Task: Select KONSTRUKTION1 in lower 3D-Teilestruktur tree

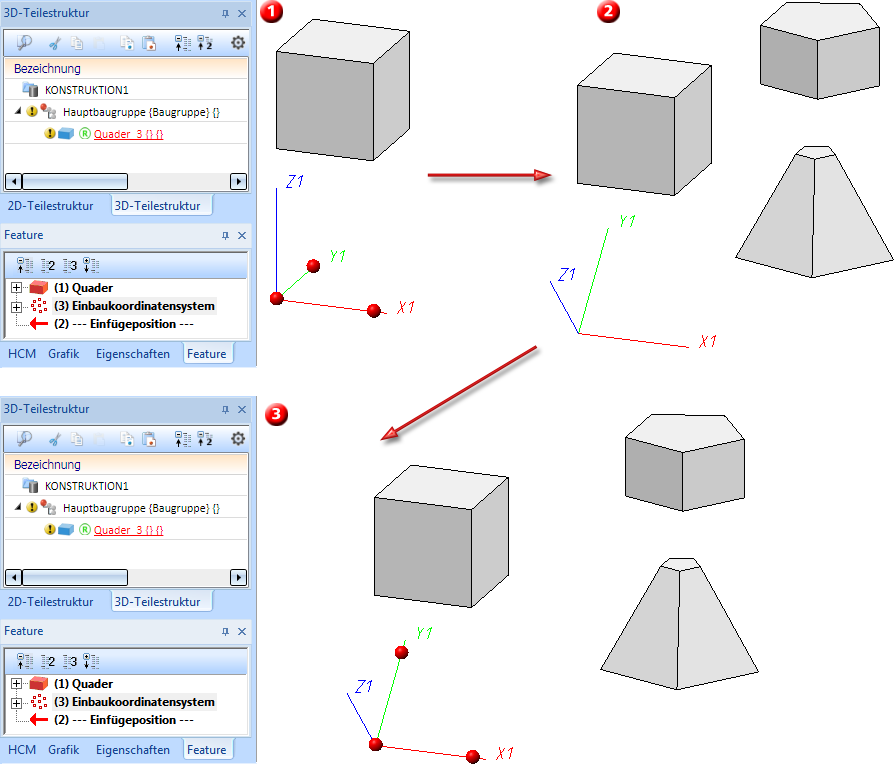Action: pyautogui.click(x=87, y=486)
